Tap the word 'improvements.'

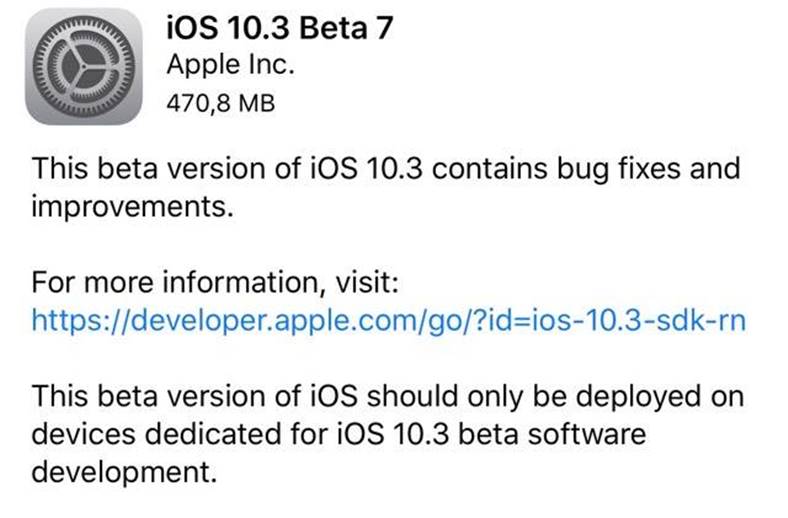tap(133, 206)
